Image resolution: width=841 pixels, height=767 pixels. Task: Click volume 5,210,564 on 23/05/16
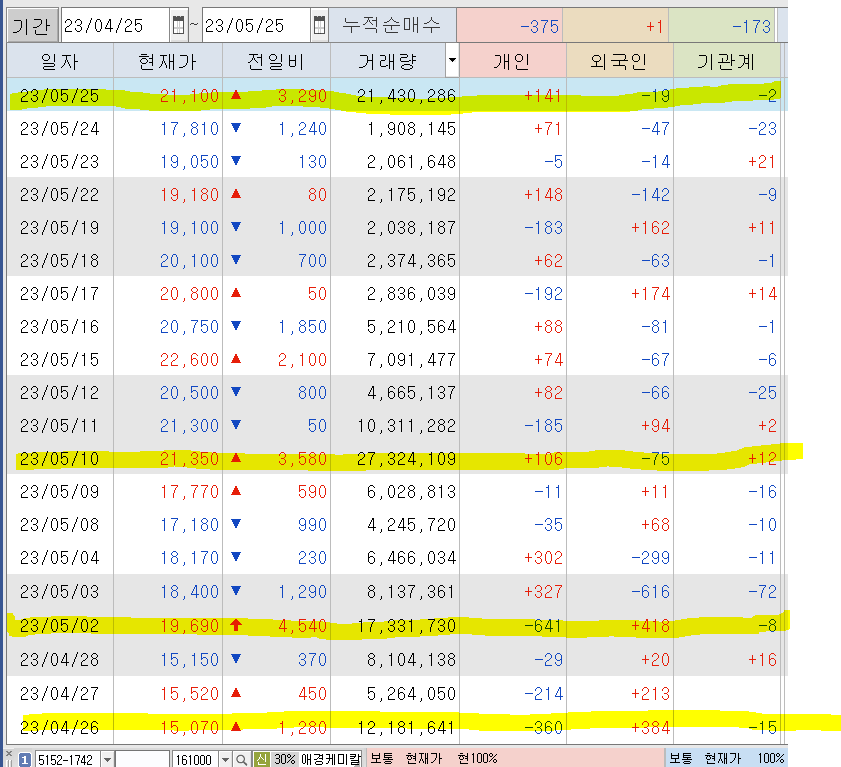(x=411, y=327)
